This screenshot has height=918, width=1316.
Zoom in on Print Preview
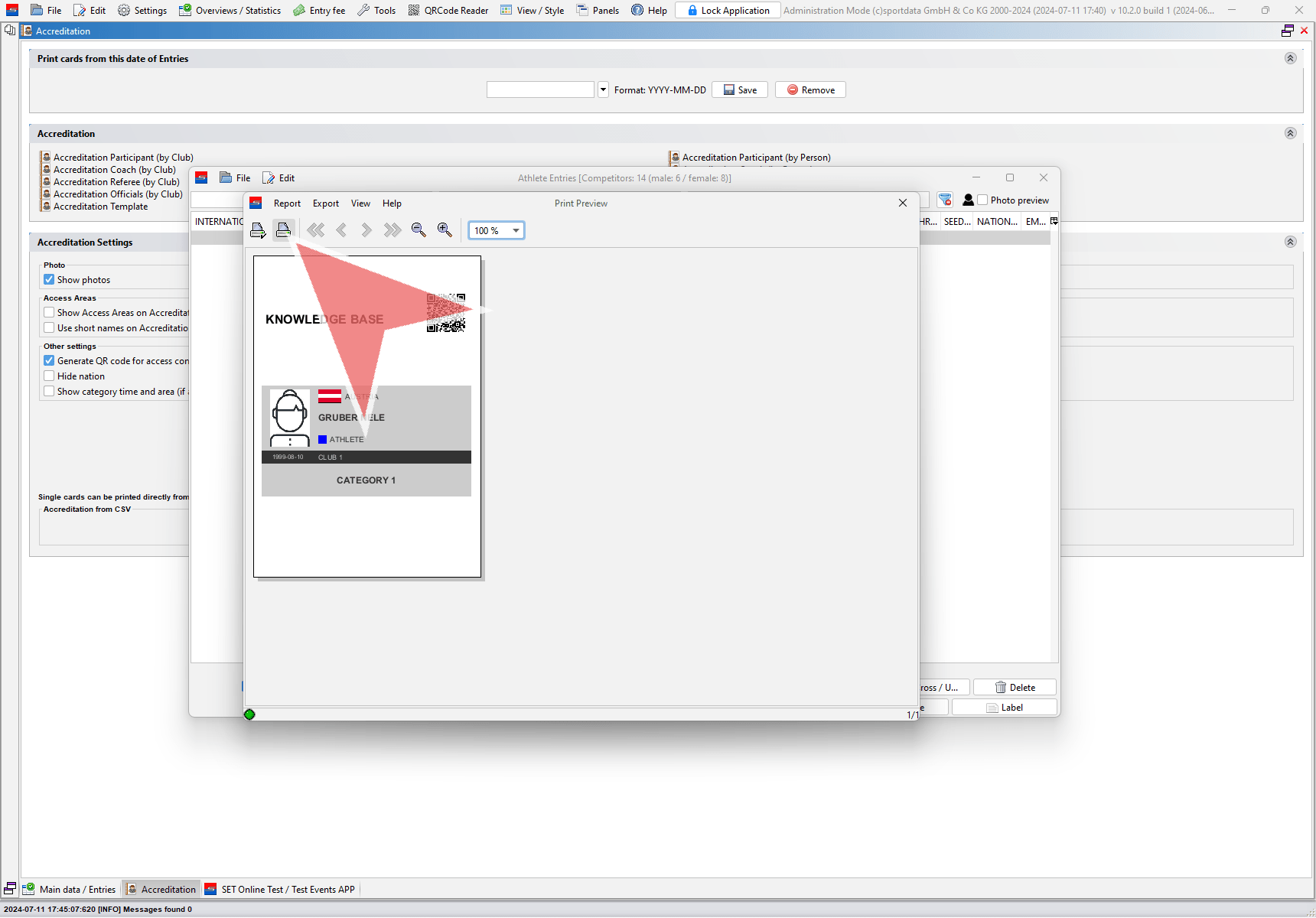(x=445, y=230)
